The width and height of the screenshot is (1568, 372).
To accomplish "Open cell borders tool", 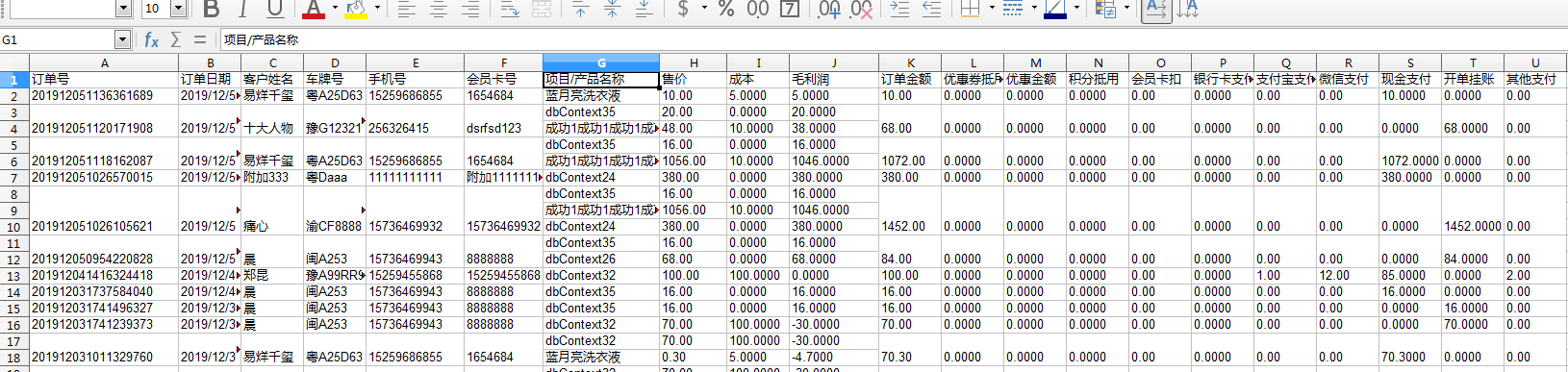I will (970, 10).
